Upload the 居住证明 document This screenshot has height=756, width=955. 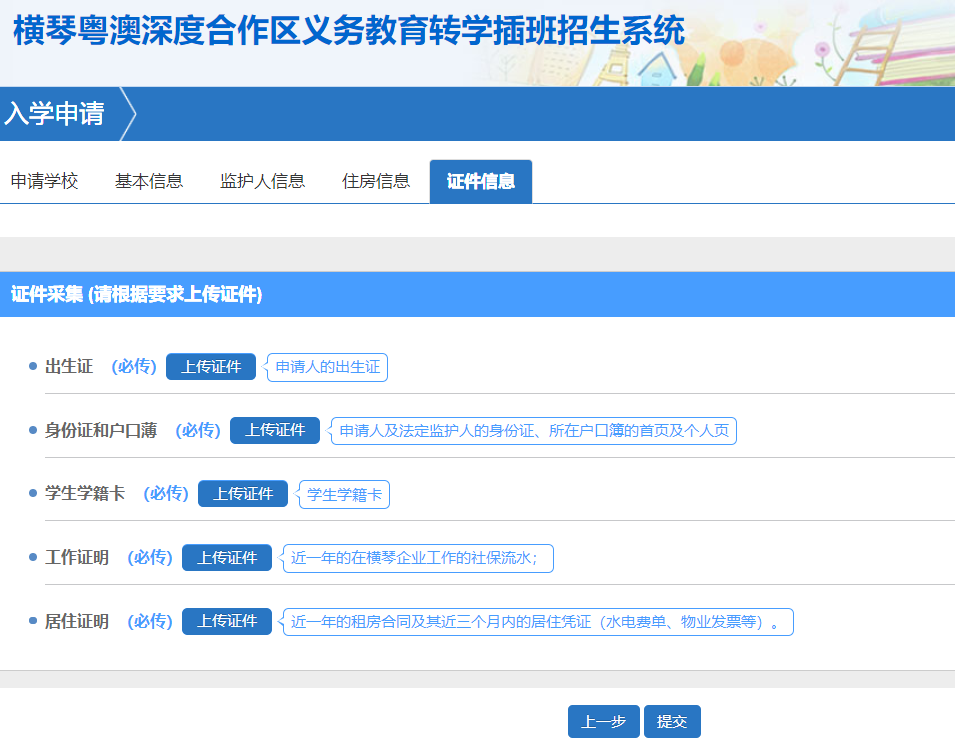pos(227,621)
